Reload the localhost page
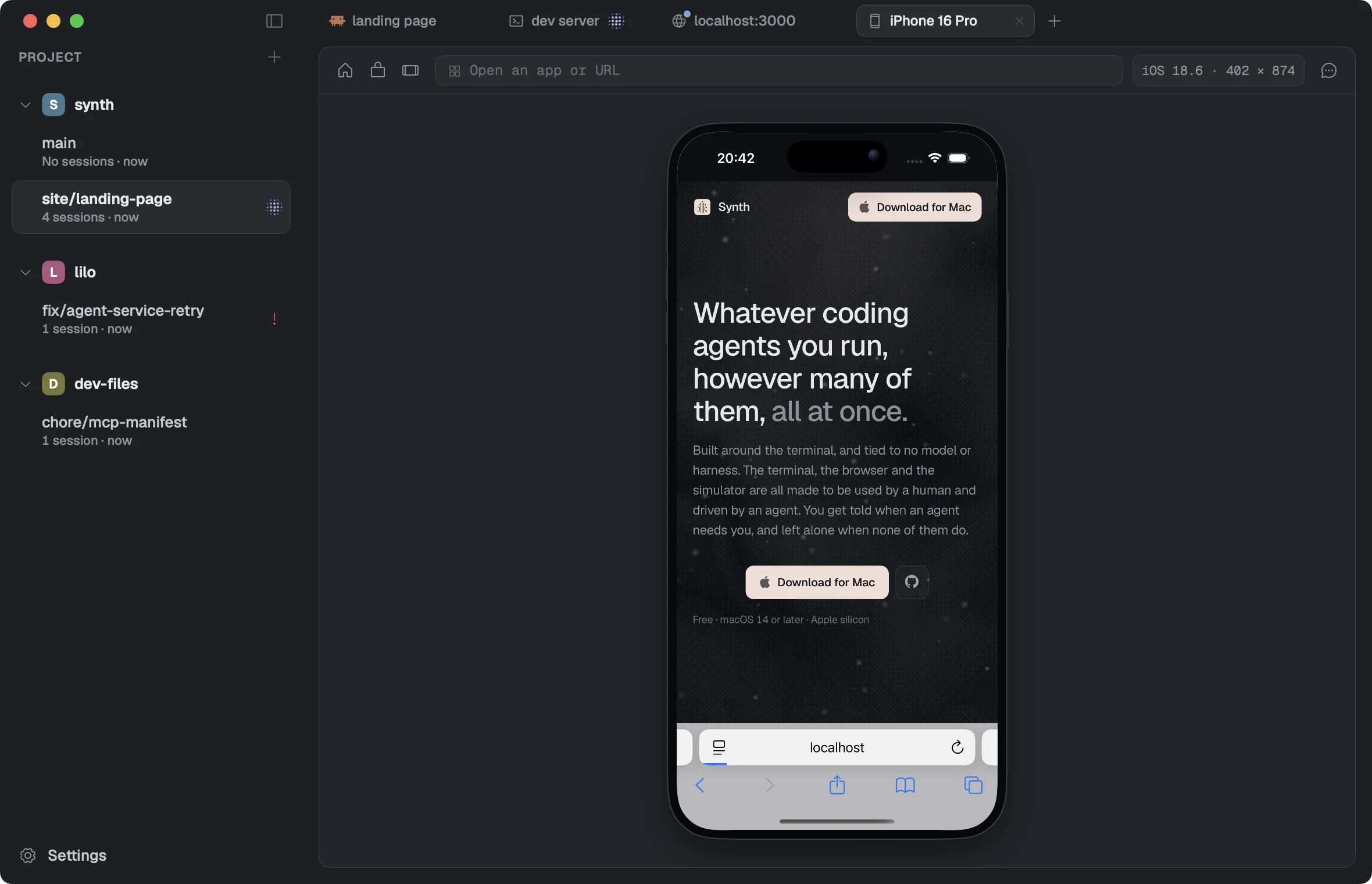Screen dimensions: 1372x884 coord(957,747)
